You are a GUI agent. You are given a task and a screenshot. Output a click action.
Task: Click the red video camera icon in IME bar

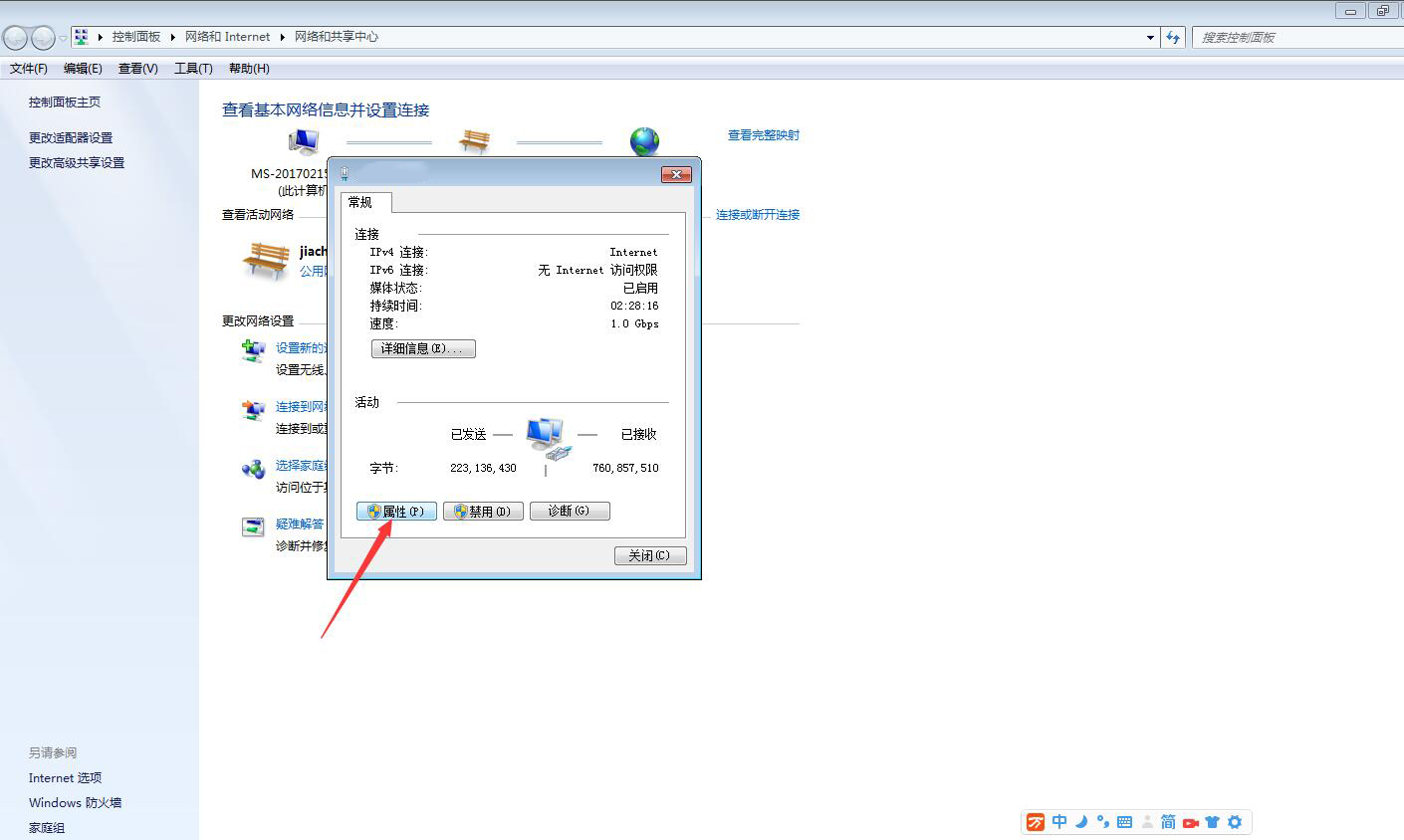tap(1190, 823)
